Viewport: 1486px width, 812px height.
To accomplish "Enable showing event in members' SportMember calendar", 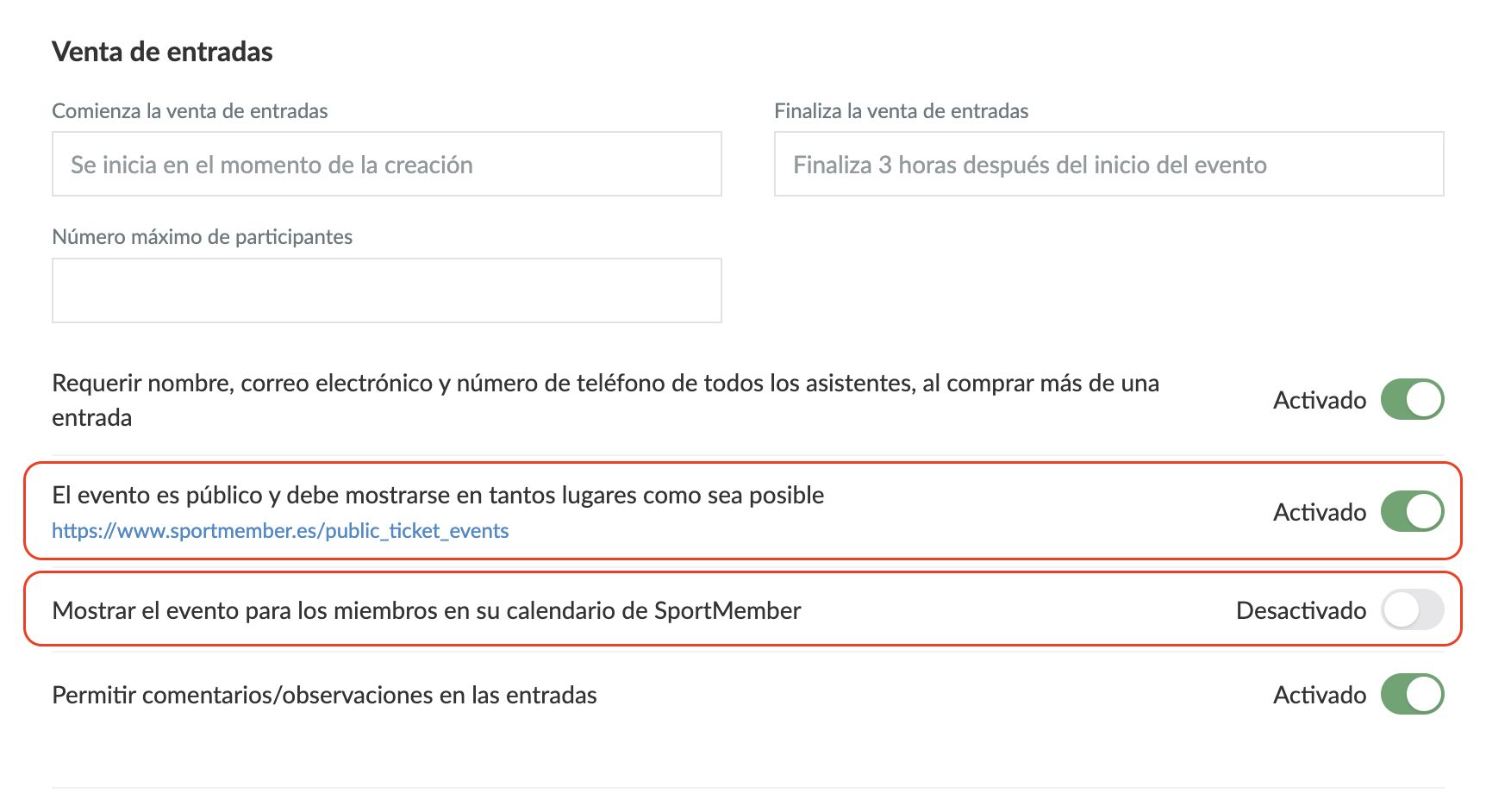I will [1412, 610].
